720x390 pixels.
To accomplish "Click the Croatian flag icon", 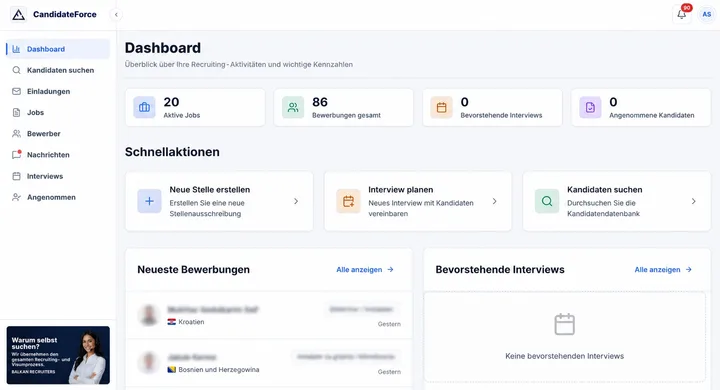I will pos(172,322).
